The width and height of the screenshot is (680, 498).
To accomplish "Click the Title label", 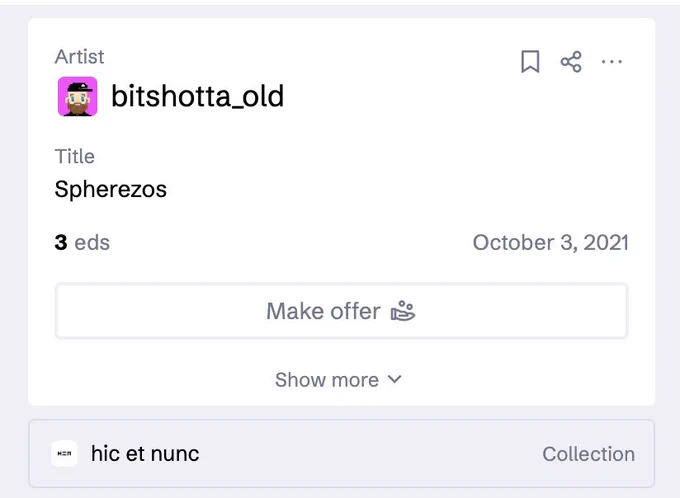I will (75, 157).
